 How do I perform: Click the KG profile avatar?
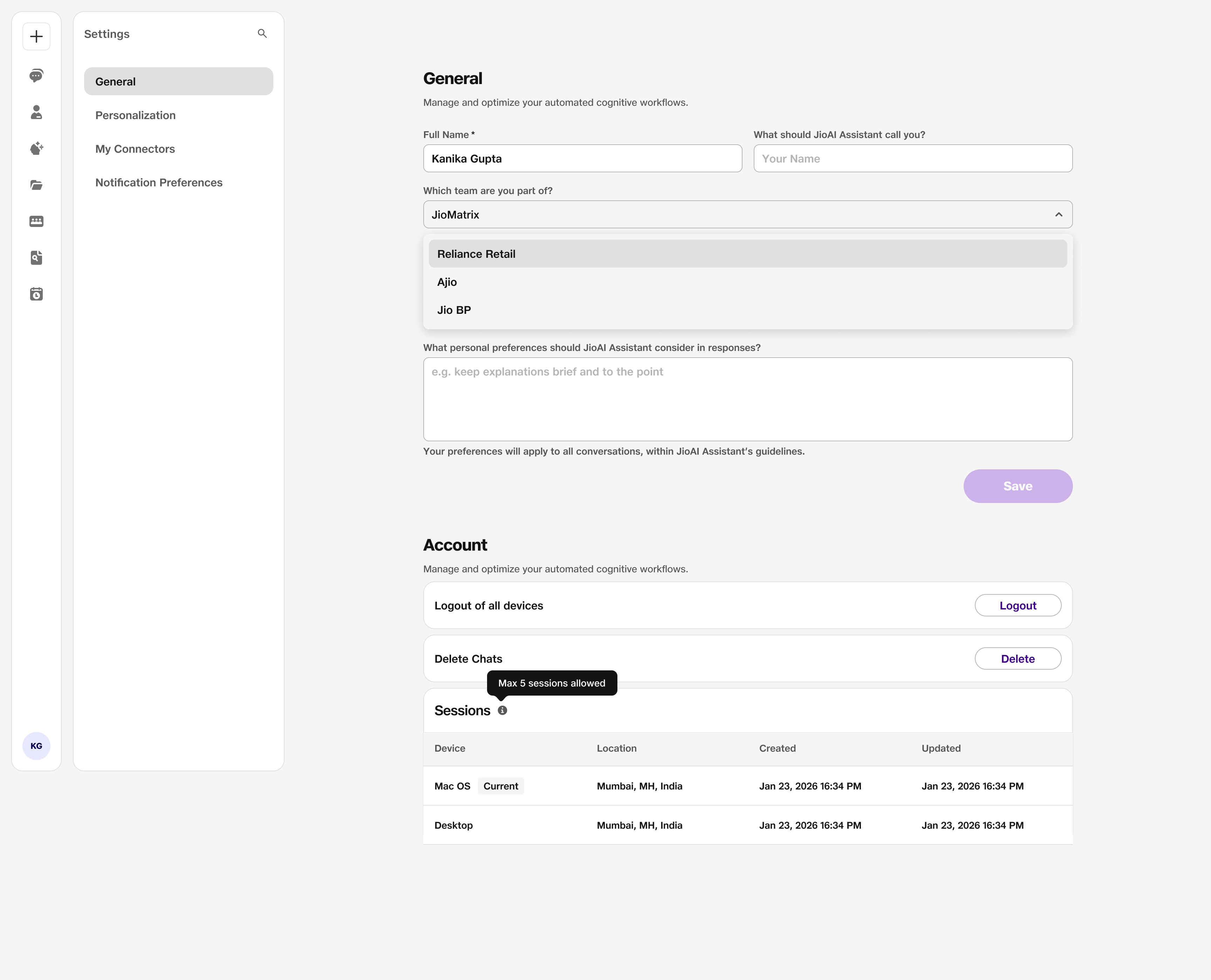coord(37,746)
